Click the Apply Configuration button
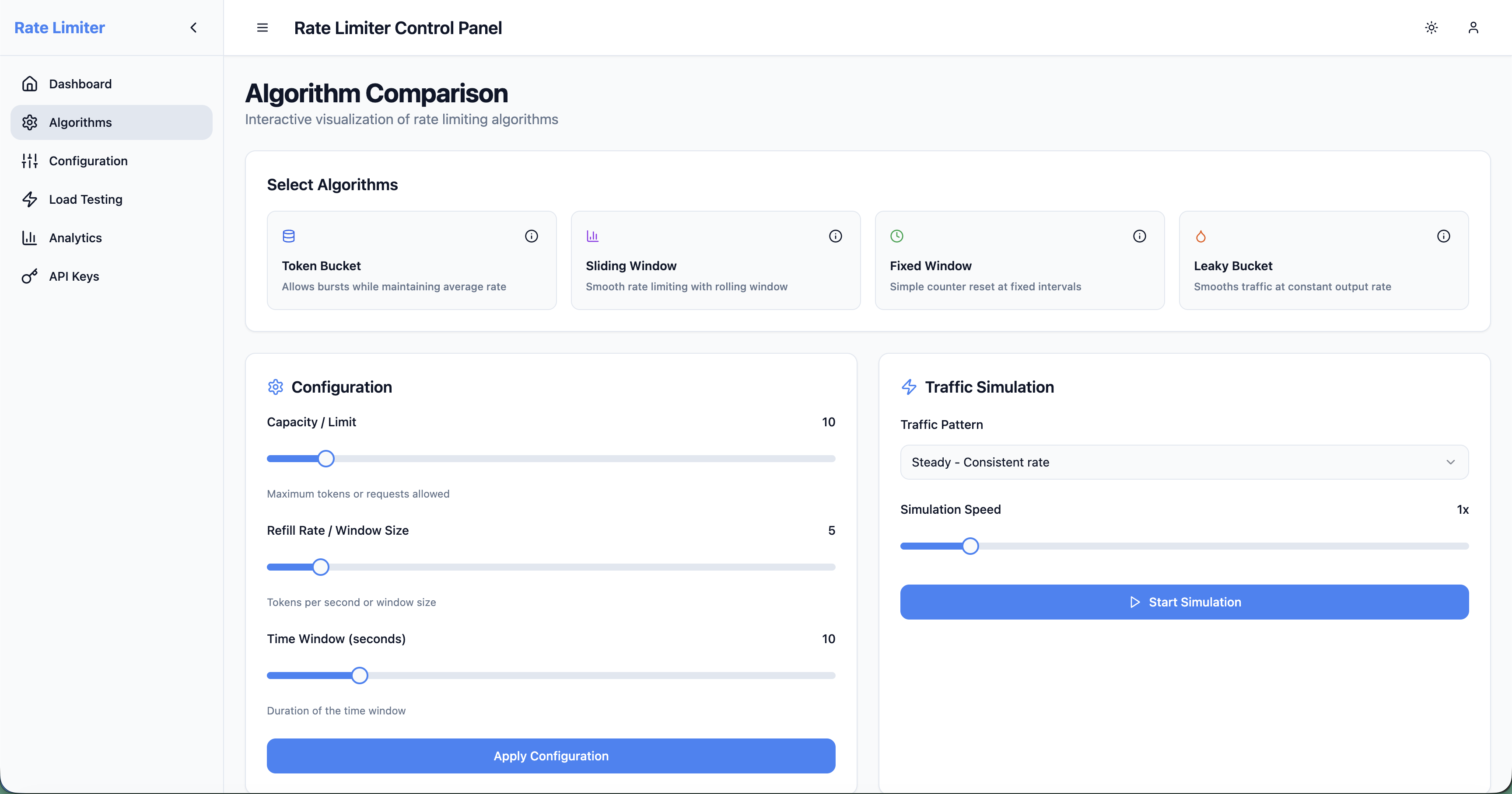The height and width of the screenshot is (794, 1512). tap(550, 756)
